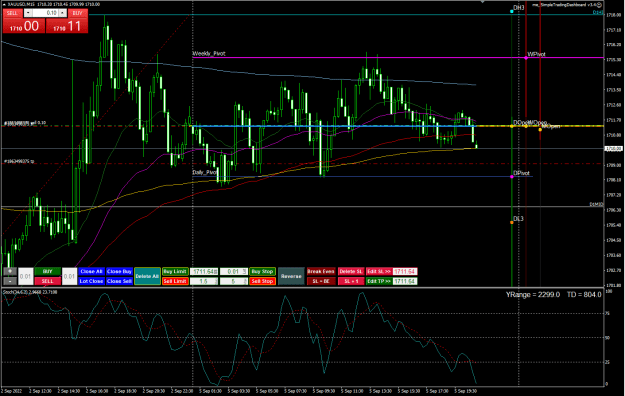Click the first 0.01 lot size field
Screen dimensions: 625x396
tap(26, 276)
